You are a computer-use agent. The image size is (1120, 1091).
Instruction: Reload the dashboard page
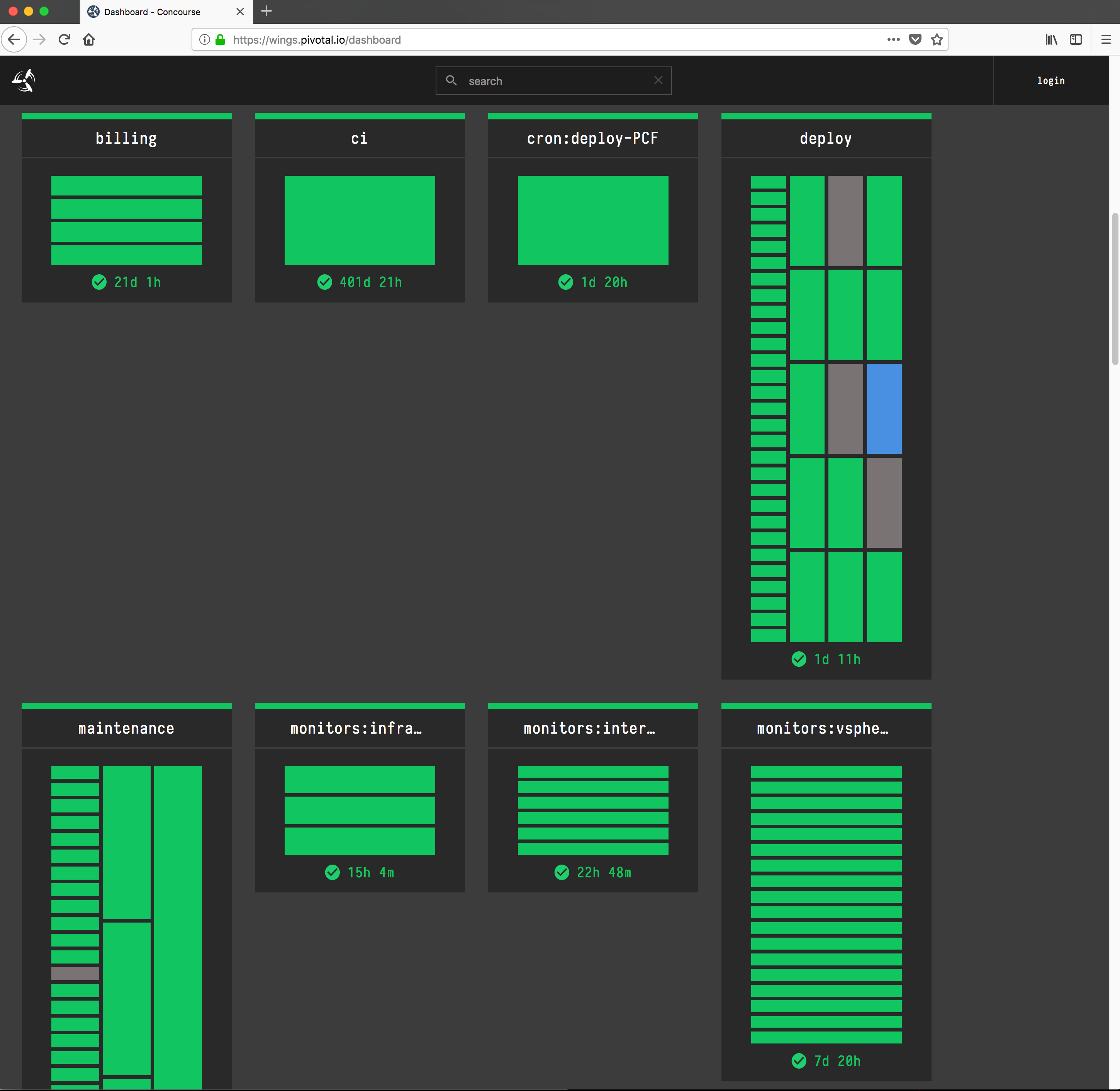[x=65, y=39]
